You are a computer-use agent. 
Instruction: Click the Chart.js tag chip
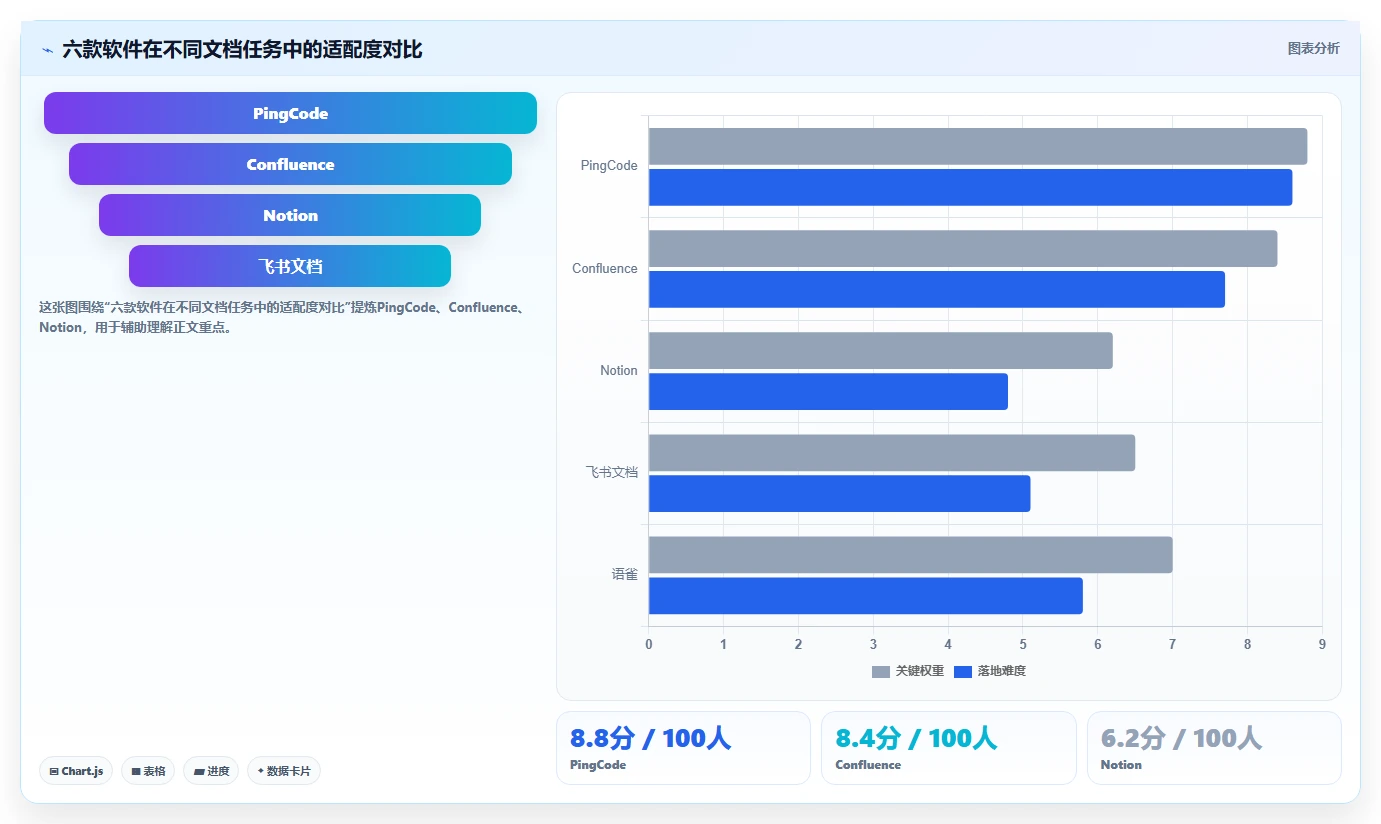[76, 771]
